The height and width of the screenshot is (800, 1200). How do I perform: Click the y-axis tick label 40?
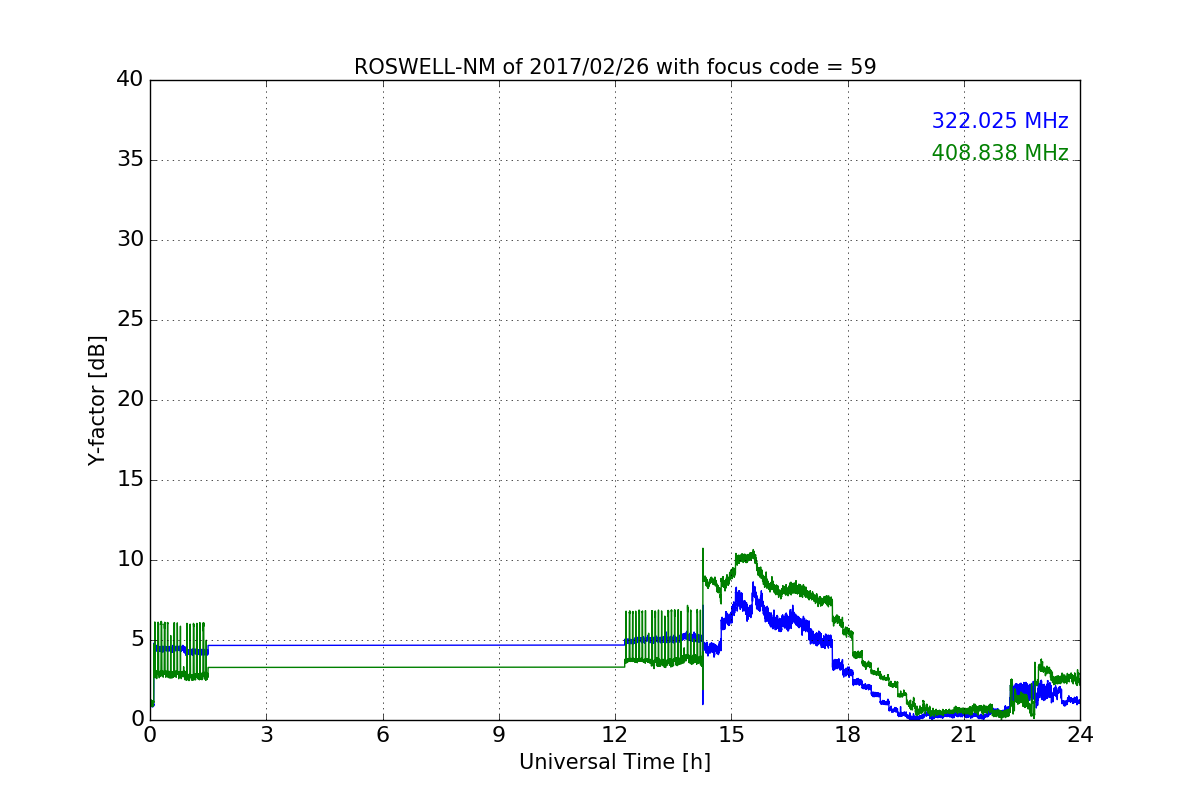[130, 80]
